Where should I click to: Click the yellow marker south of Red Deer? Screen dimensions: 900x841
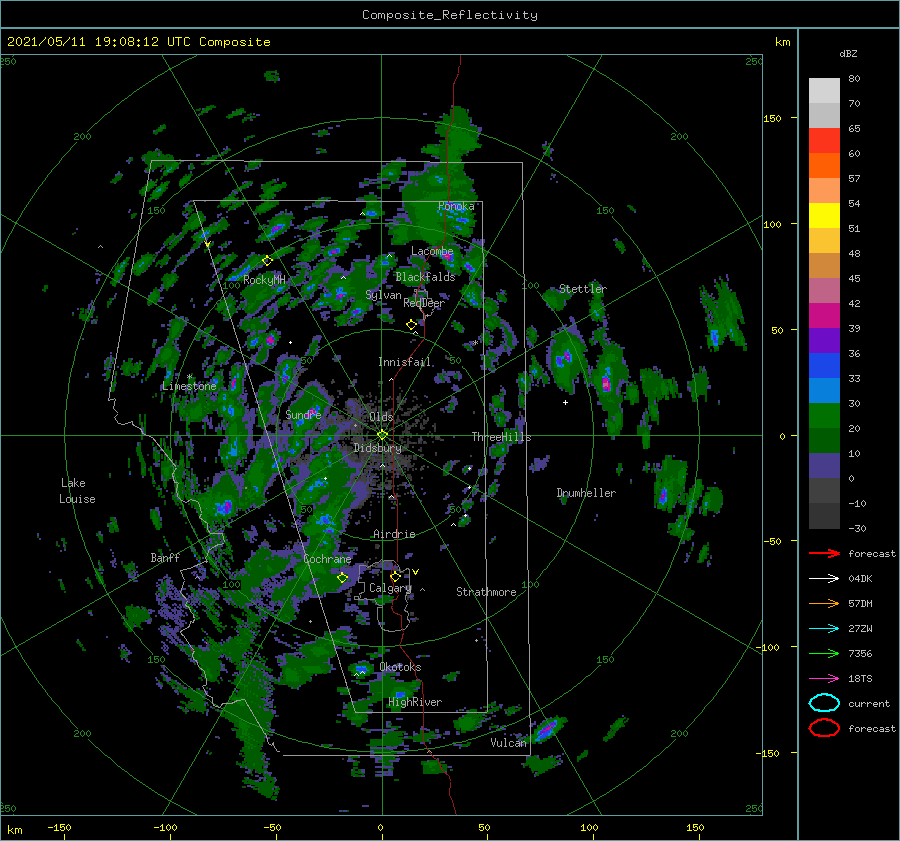[x=411, y=325]
